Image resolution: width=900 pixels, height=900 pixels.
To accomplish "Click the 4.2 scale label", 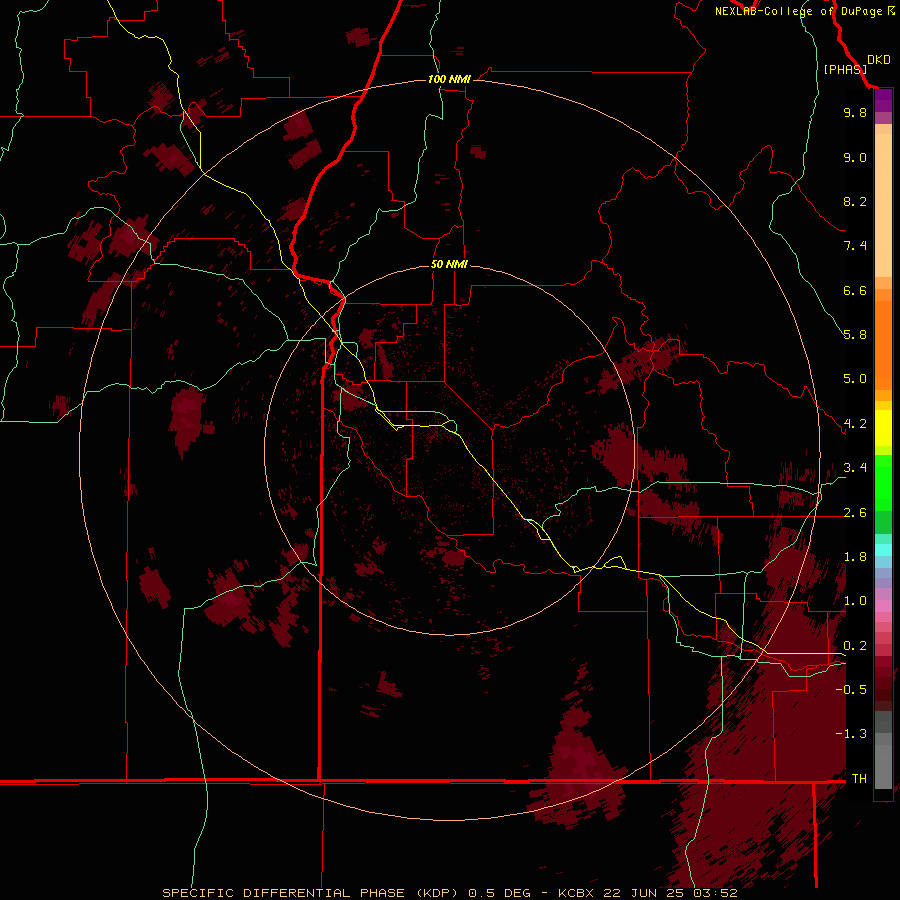I will coord(855,424).
